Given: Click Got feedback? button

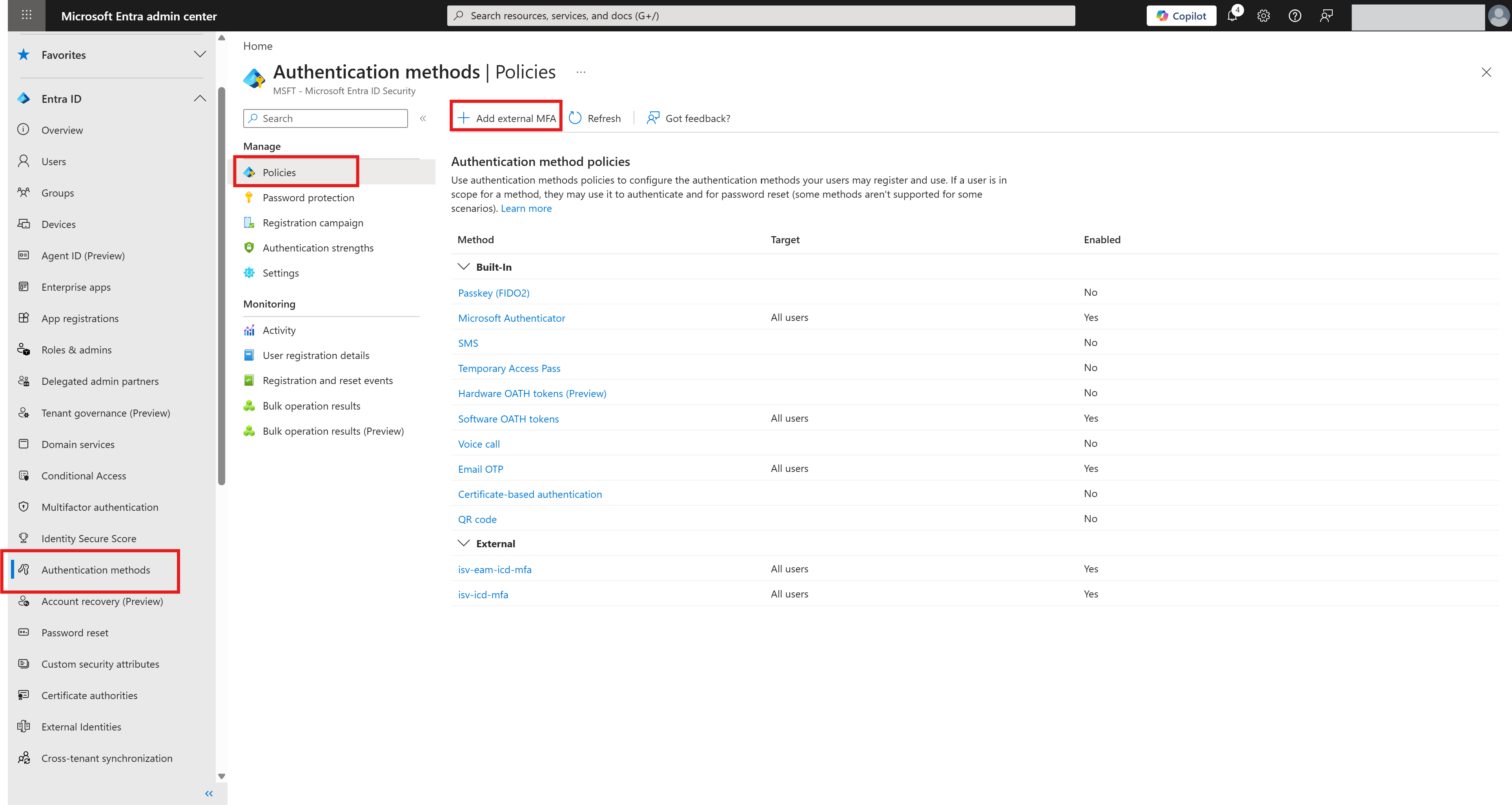Looking at the screenshot, I should 688,118.
